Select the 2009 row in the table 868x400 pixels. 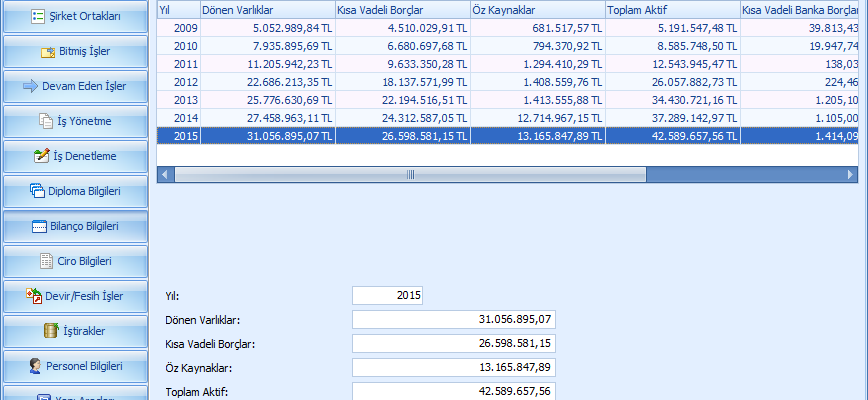(x=400, y=27)
